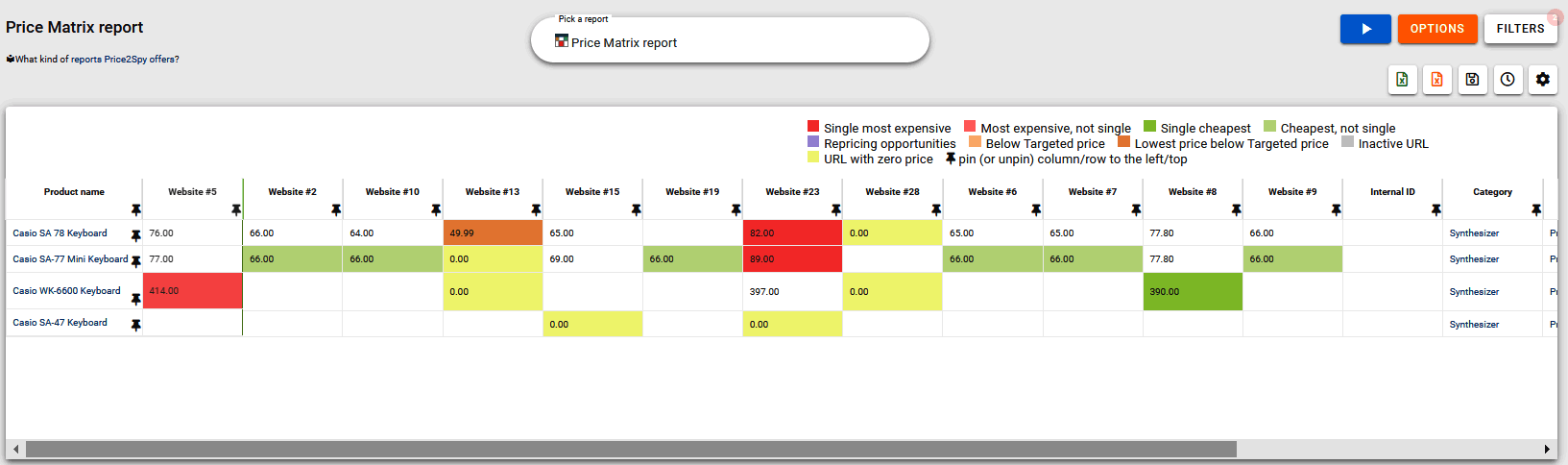Open the clock schedule icon
The width and height of the screenshot is (1568, 465).
coord(1508,80)
